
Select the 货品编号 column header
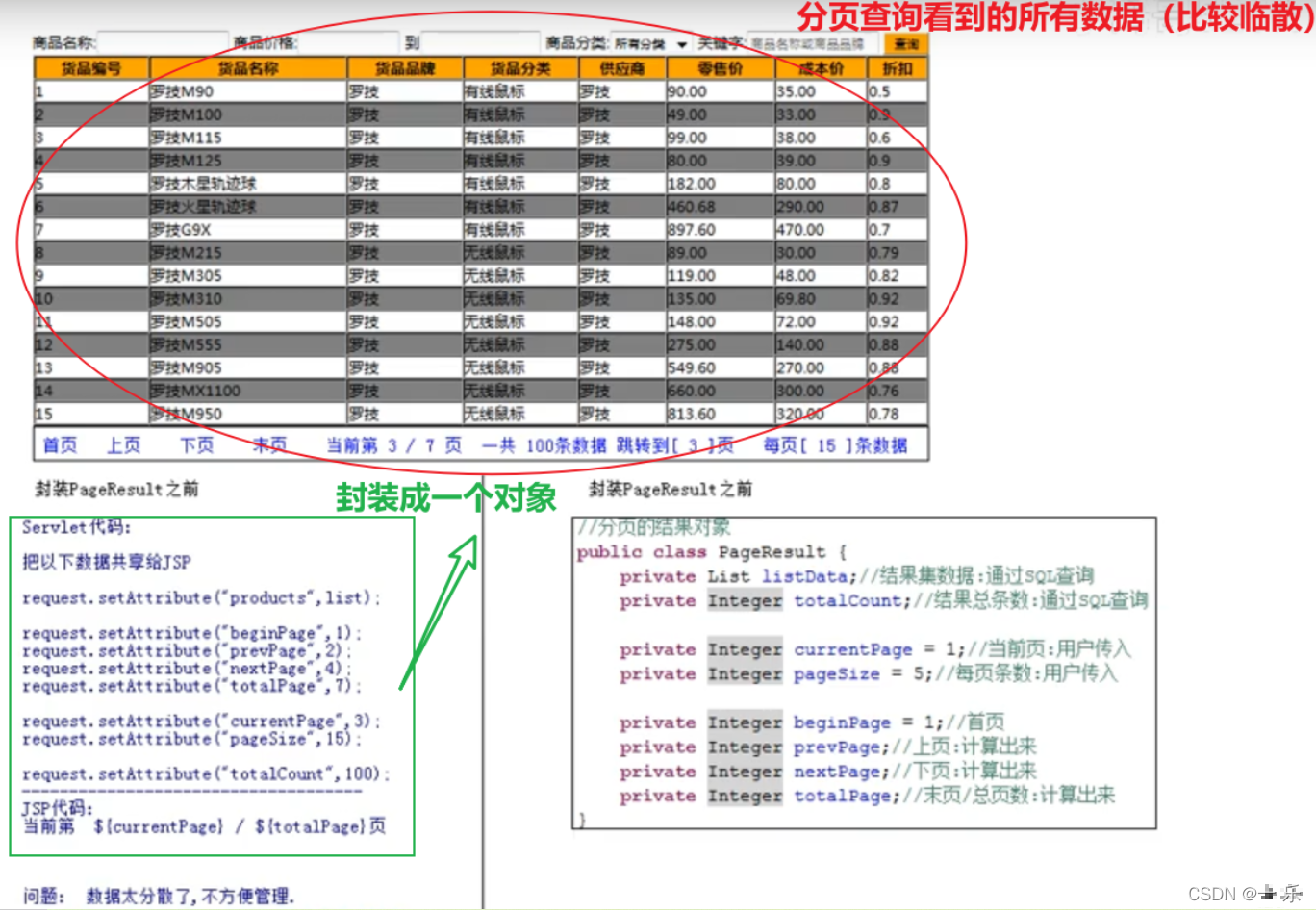89,68
